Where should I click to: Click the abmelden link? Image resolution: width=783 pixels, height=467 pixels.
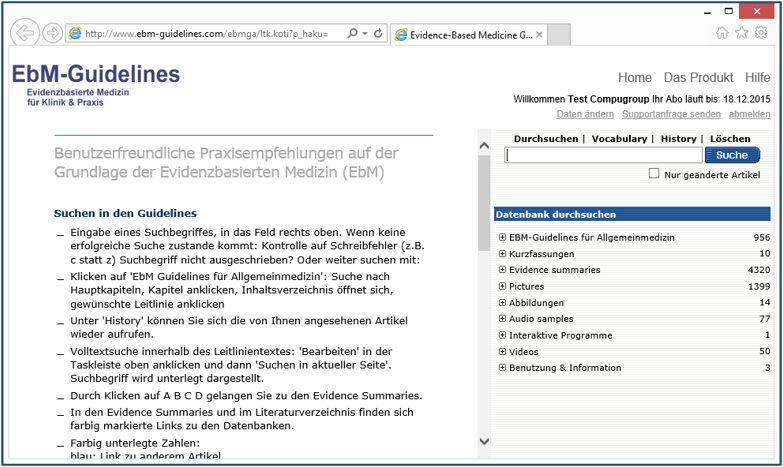coord(749,114)
